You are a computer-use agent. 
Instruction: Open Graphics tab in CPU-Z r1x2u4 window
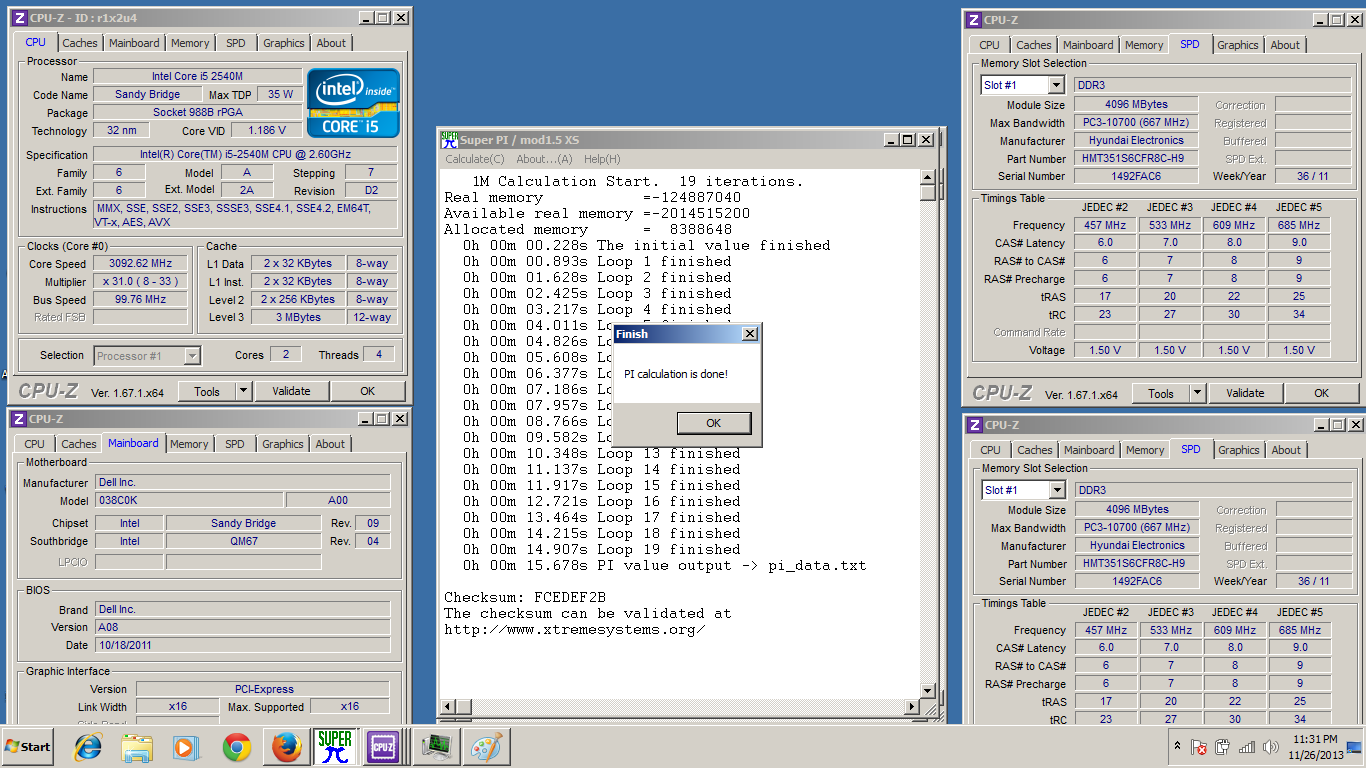click(284, 43)
